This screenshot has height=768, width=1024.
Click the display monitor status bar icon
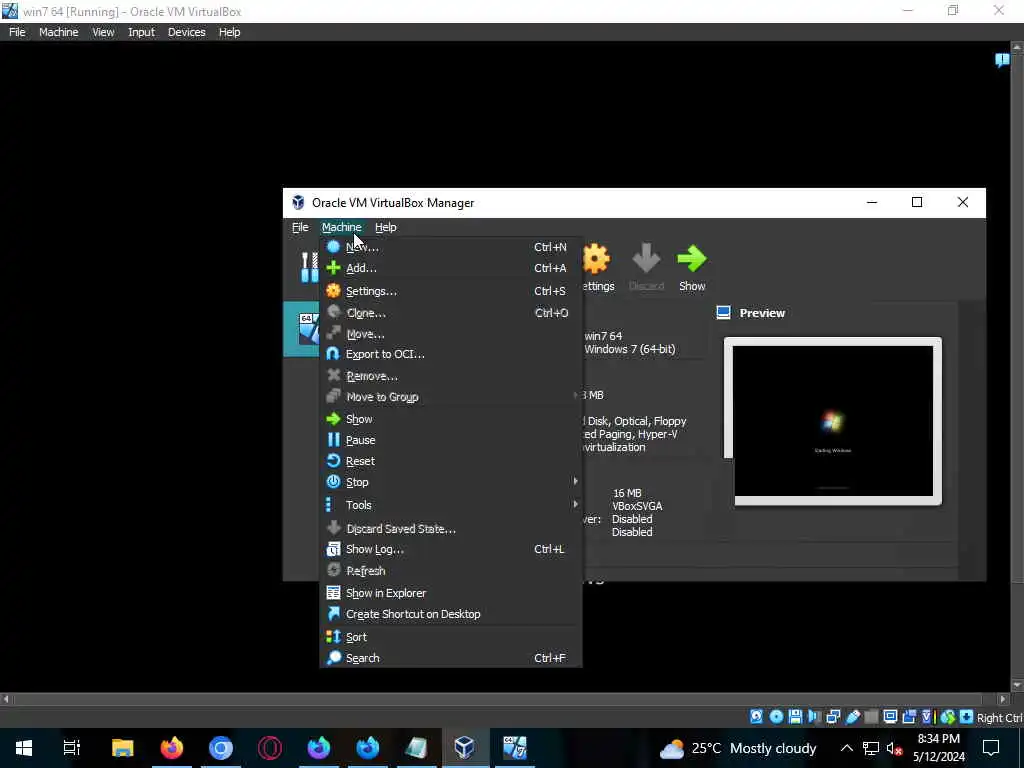click(x=890, y=717)
